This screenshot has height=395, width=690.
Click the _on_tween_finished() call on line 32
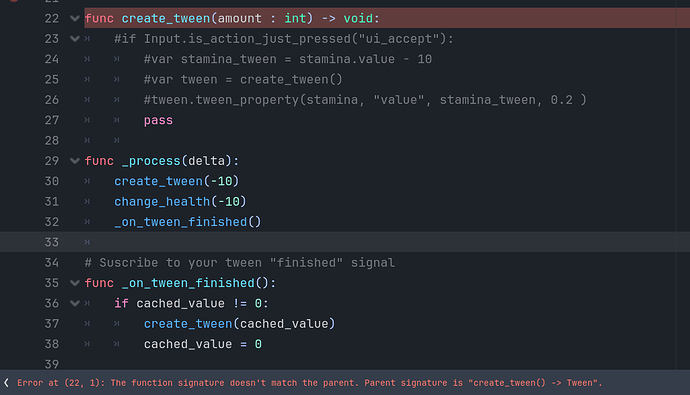pos(187,222)
